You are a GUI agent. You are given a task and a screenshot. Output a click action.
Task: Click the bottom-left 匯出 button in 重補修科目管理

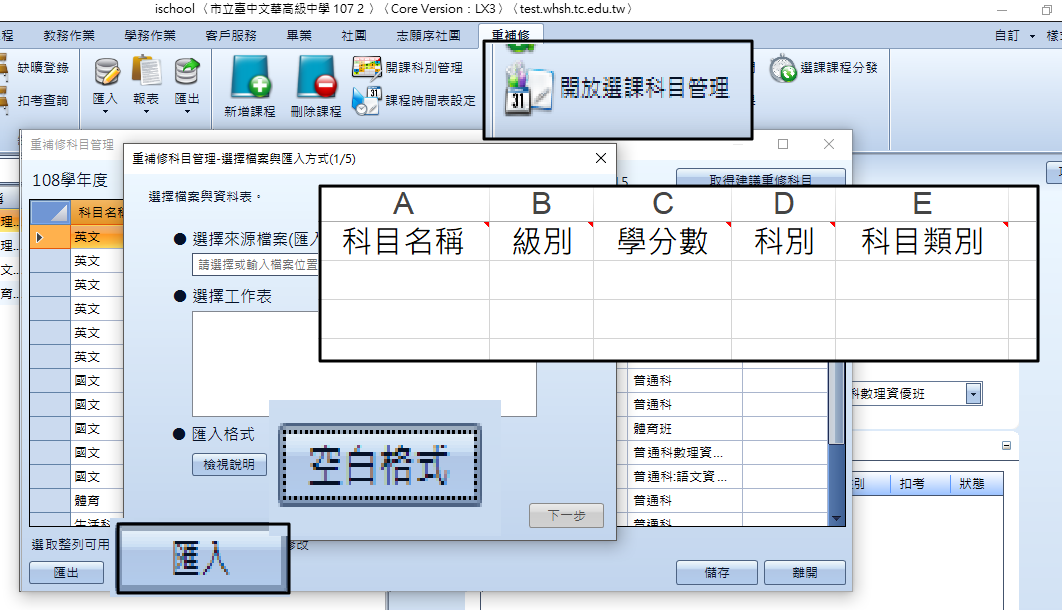66,572
